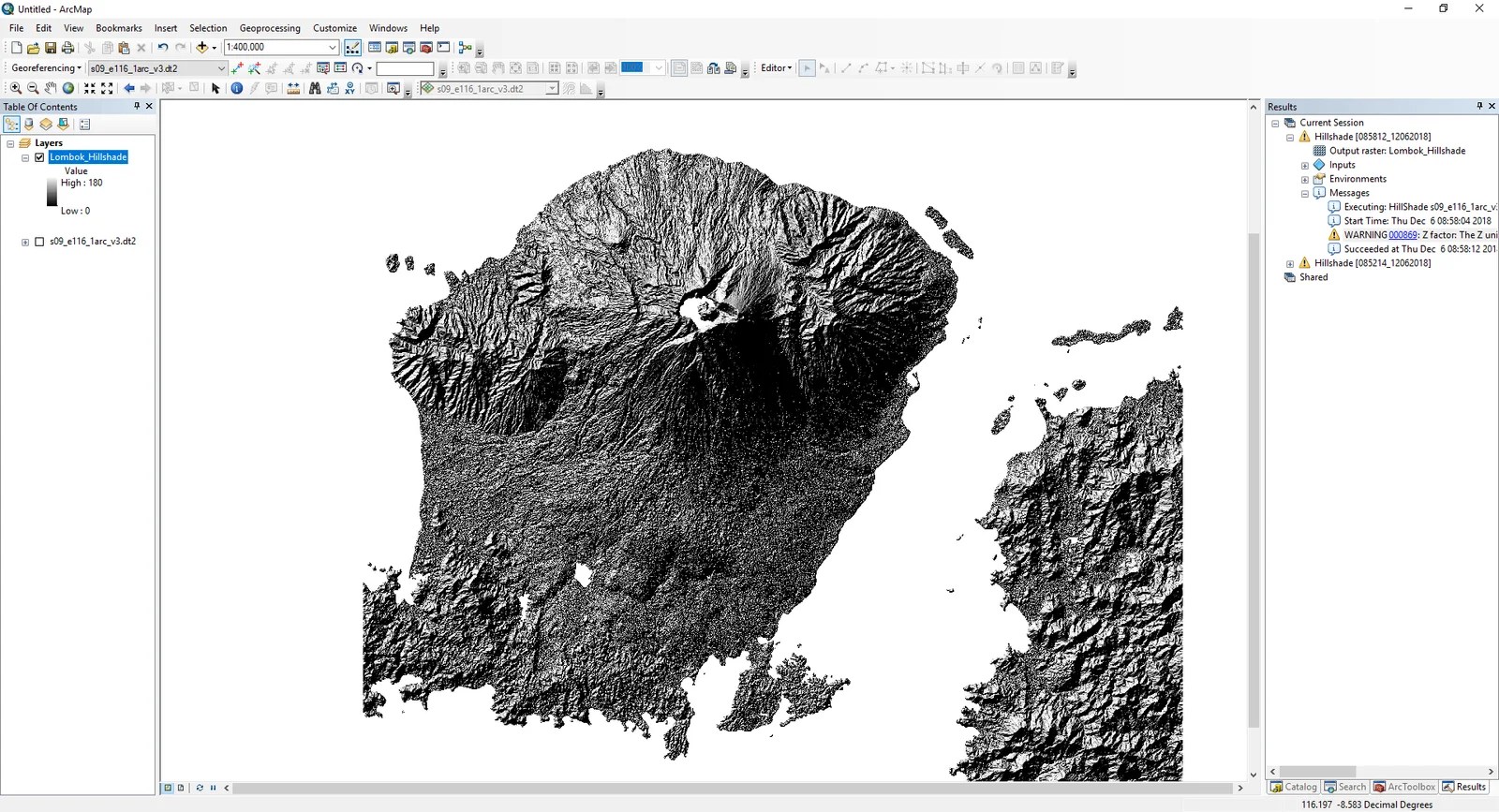Click the Add Data button
Image resolution: width=1499 pixels, height=812 pixels.
(201, 47)
